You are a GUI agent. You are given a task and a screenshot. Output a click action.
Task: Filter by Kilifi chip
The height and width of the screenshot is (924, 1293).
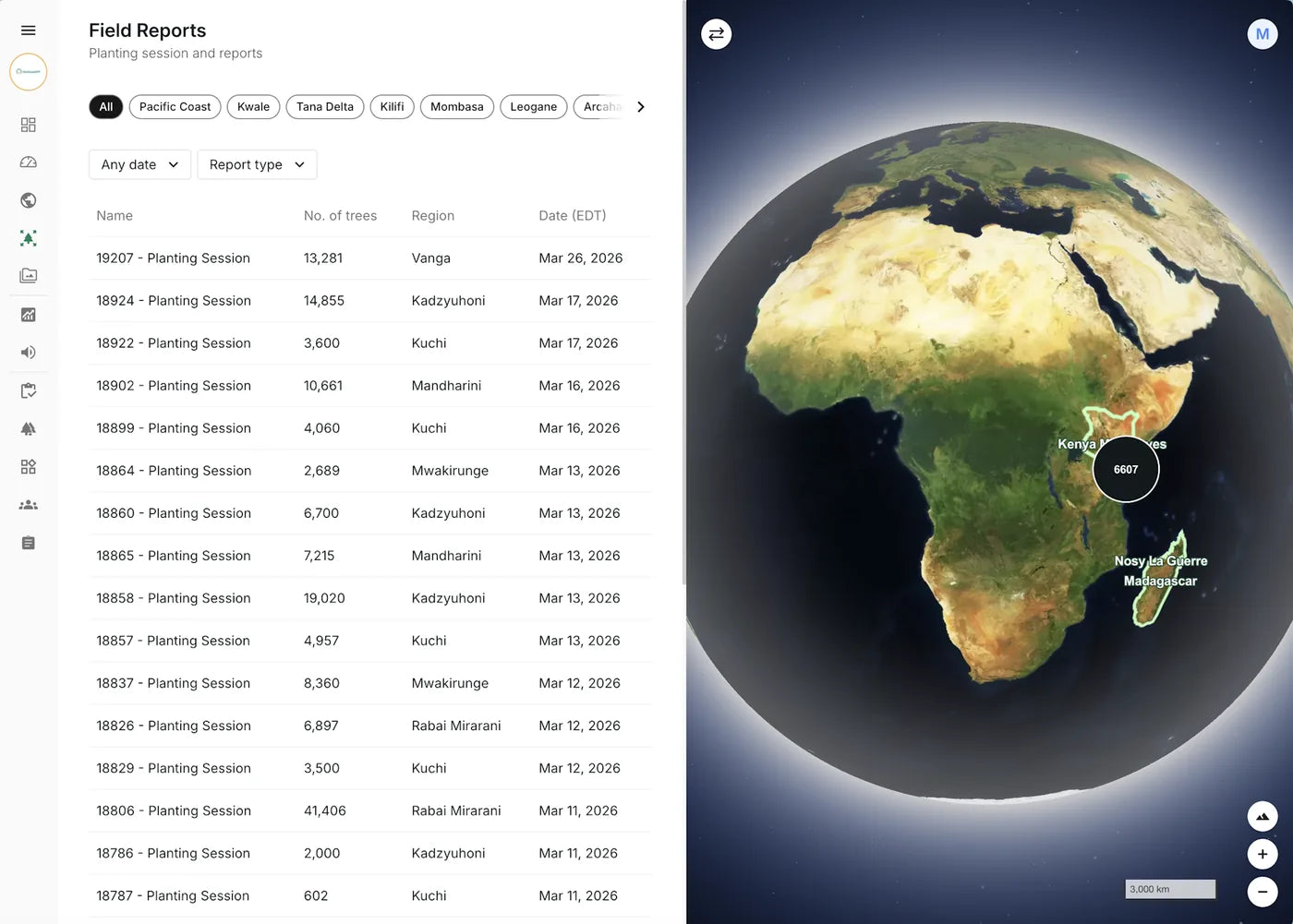tap(392, 107)
